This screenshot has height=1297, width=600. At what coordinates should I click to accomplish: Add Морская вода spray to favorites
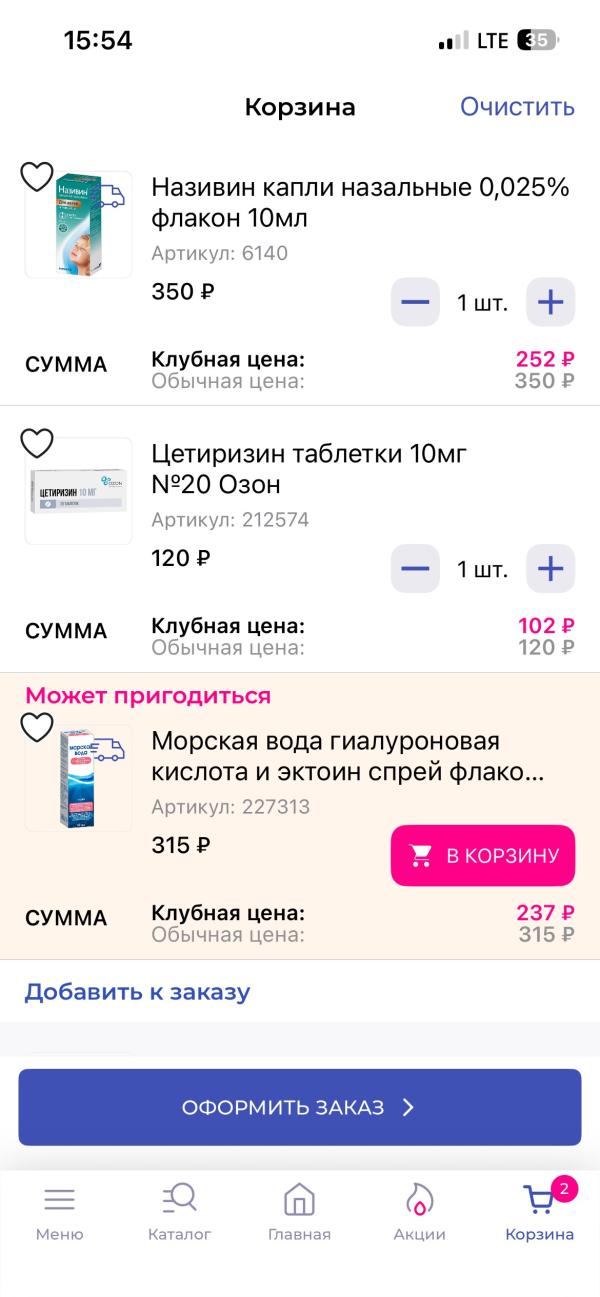37,727
